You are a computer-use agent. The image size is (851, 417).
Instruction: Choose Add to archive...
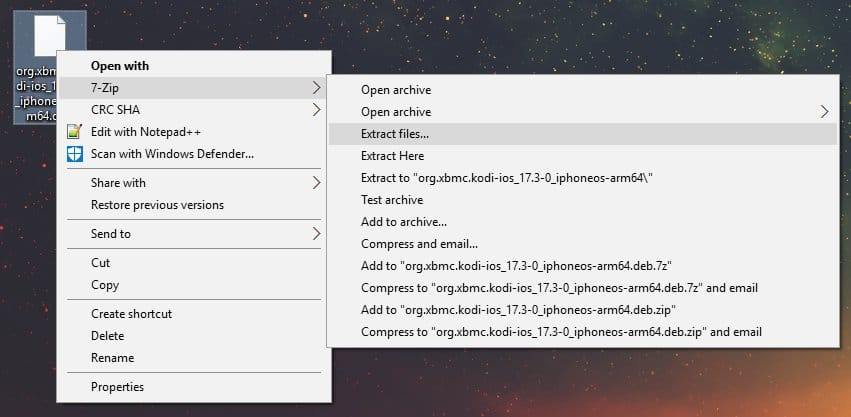(x=583, y=222)
